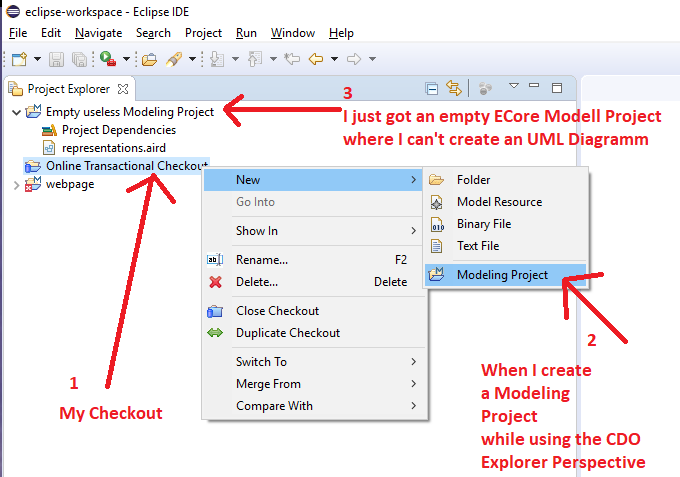
Task: Select the Project Explorer tab
Action: coord(68,89)
